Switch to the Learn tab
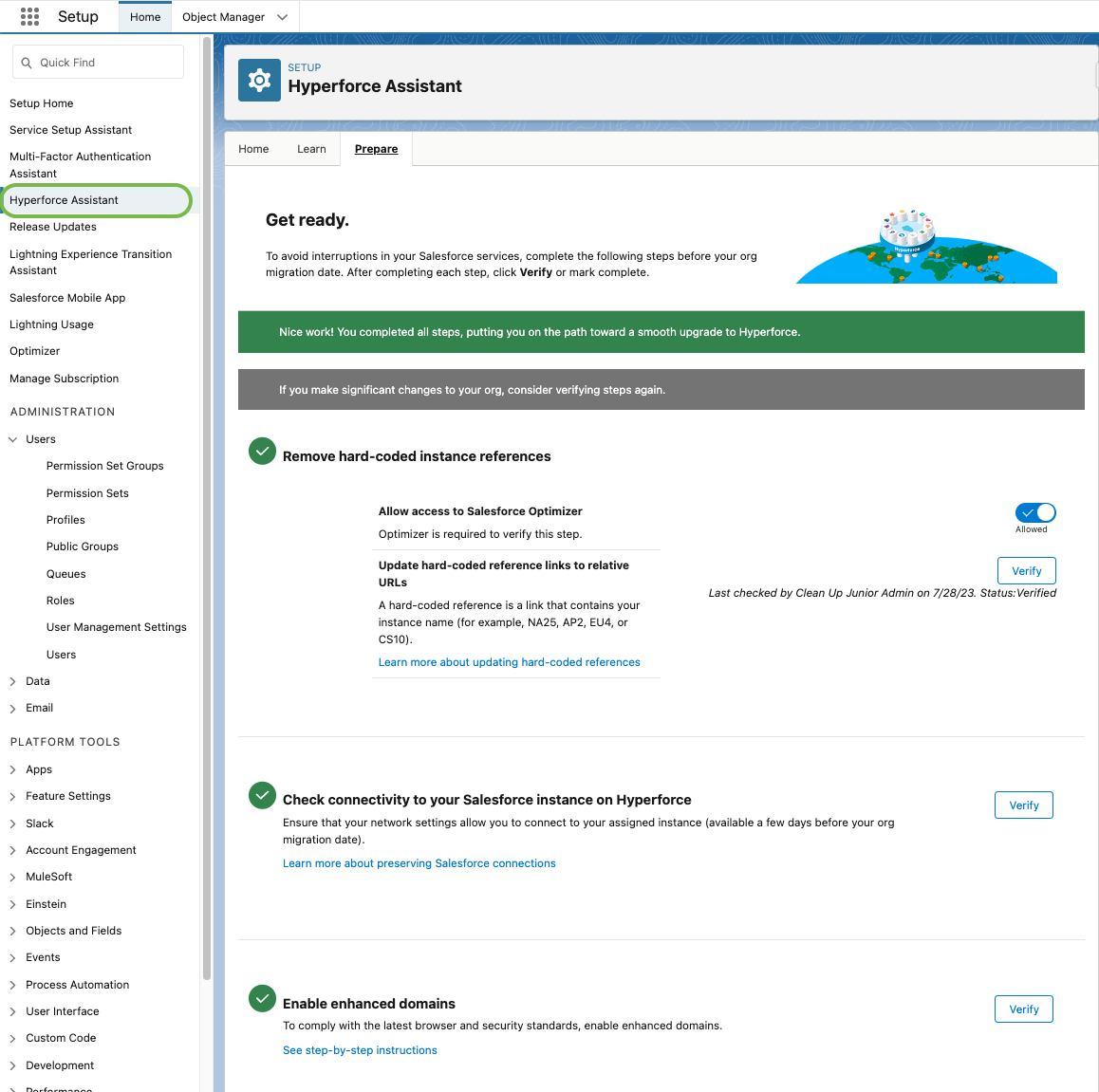The width and height of the screenshot is (1099, 1092). coord(311,149)
